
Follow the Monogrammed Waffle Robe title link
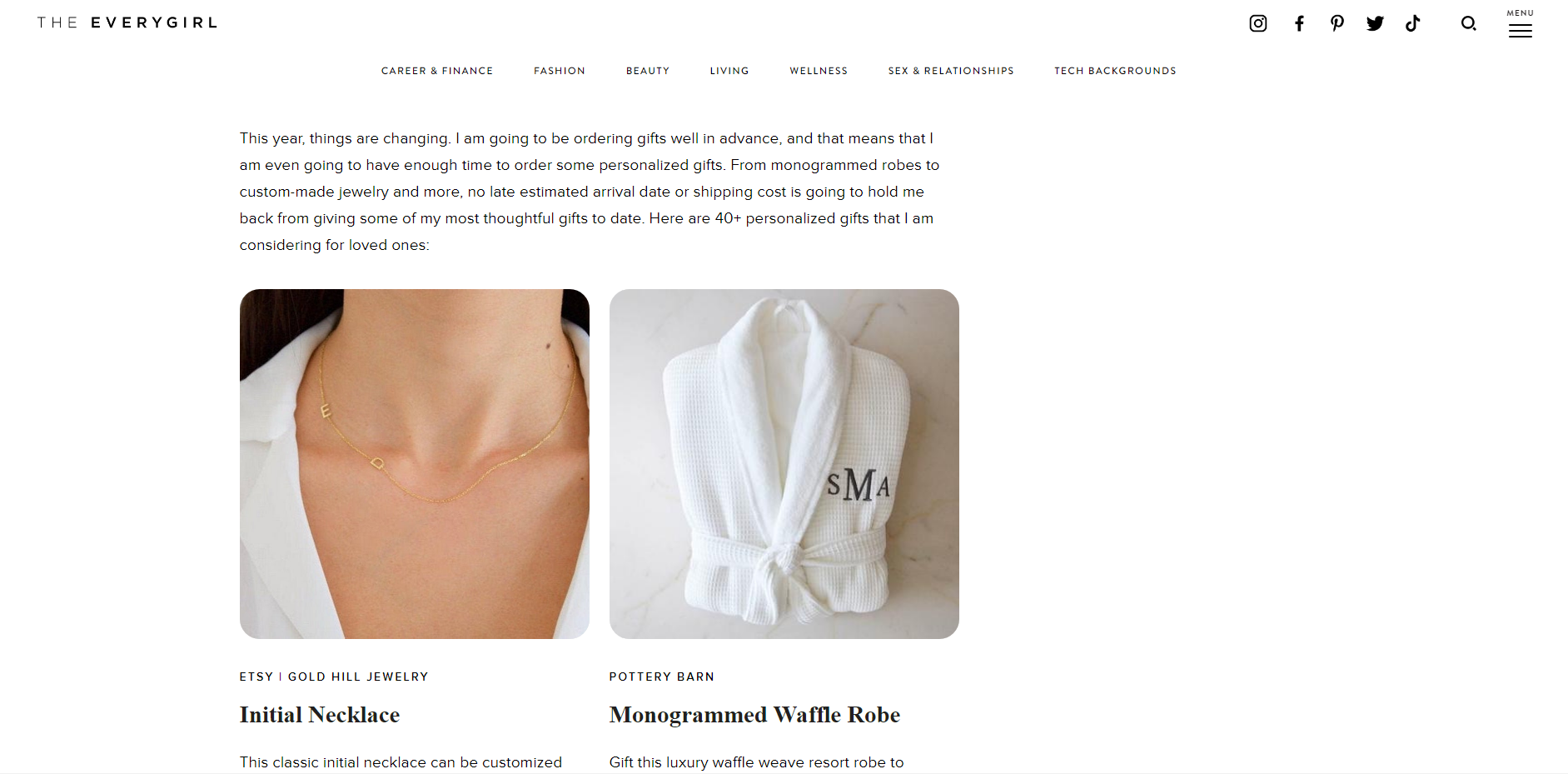click(754, 715)
